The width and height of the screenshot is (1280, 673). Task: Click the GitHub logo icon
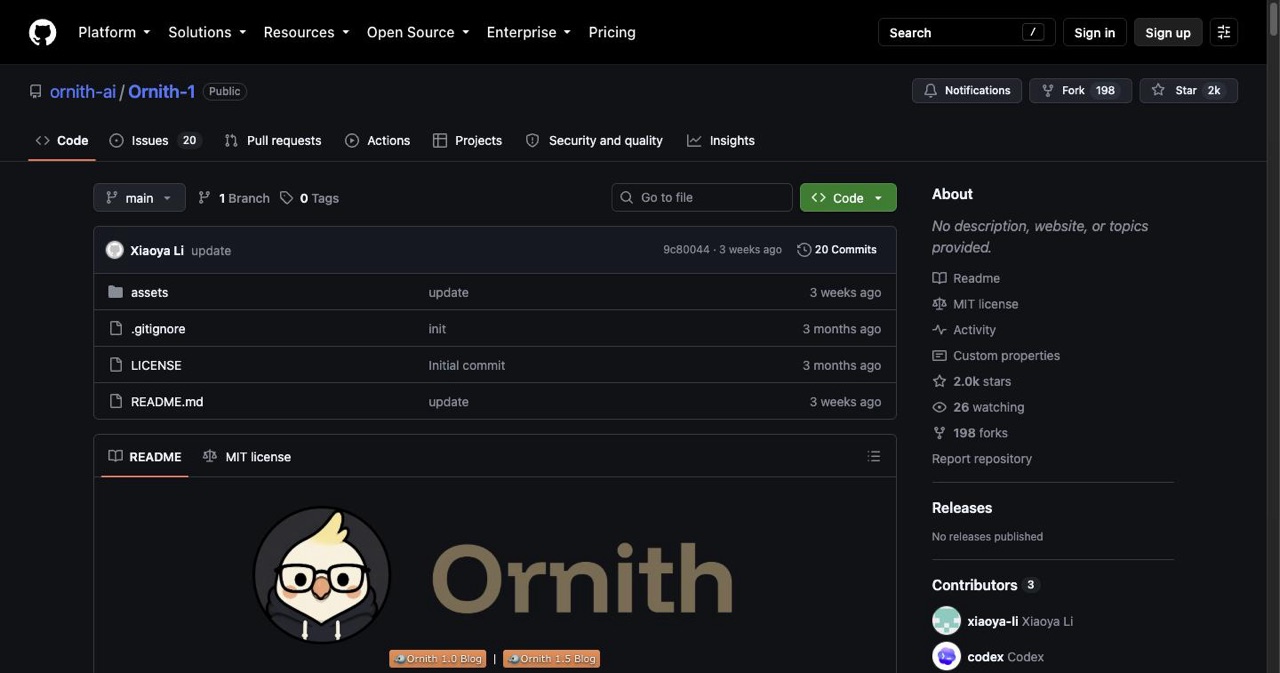point(42,32)
